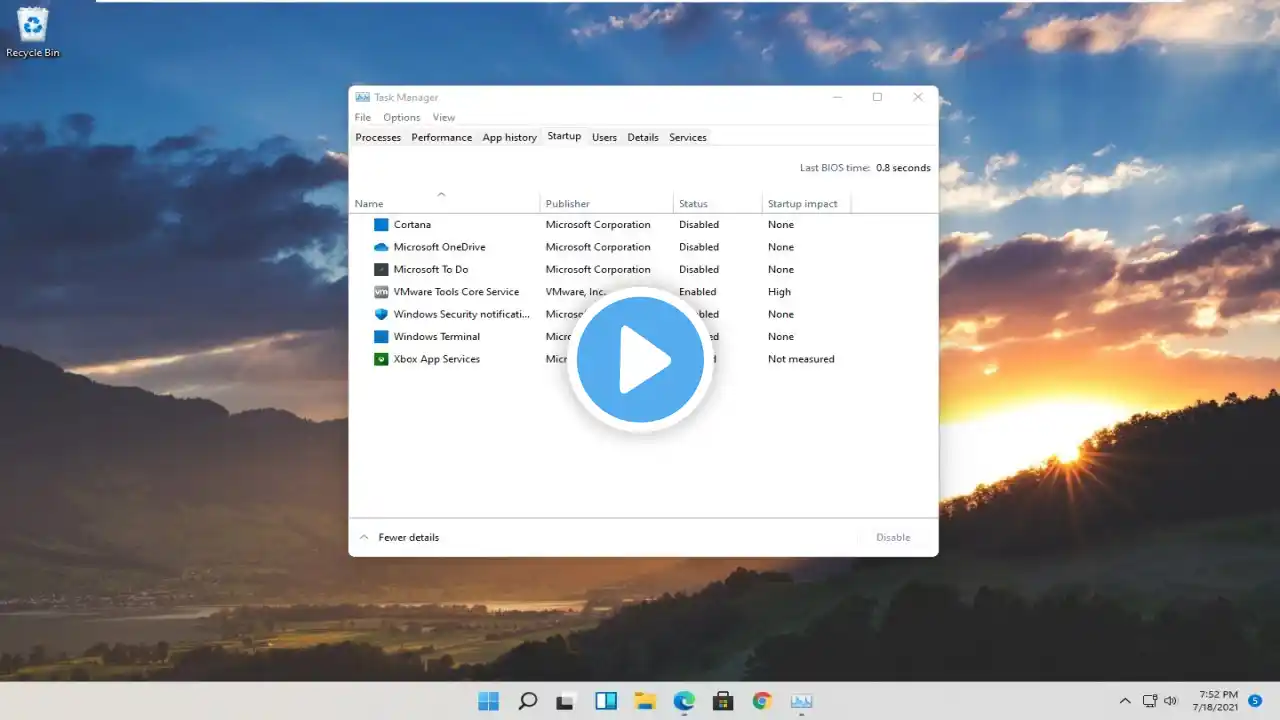Click the Disable button
This screenshot has width=1280, height=720.
click(x=893, y=537)
